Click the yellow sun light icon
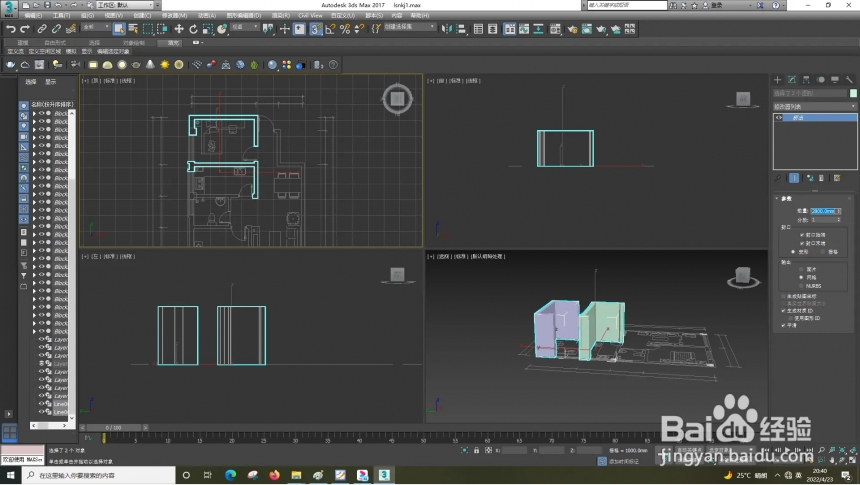The width and height of the screenshot is (860, 485). click(165, 65)
